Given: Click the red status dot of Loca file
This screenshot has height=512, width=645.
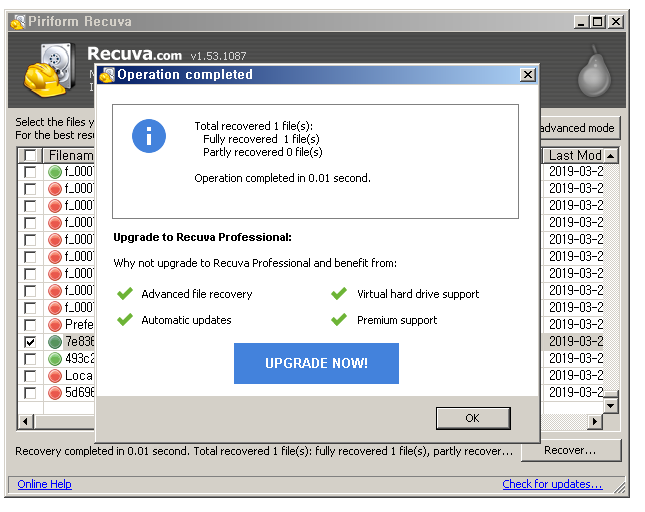Looking at the screenshot, I should 55,376.
